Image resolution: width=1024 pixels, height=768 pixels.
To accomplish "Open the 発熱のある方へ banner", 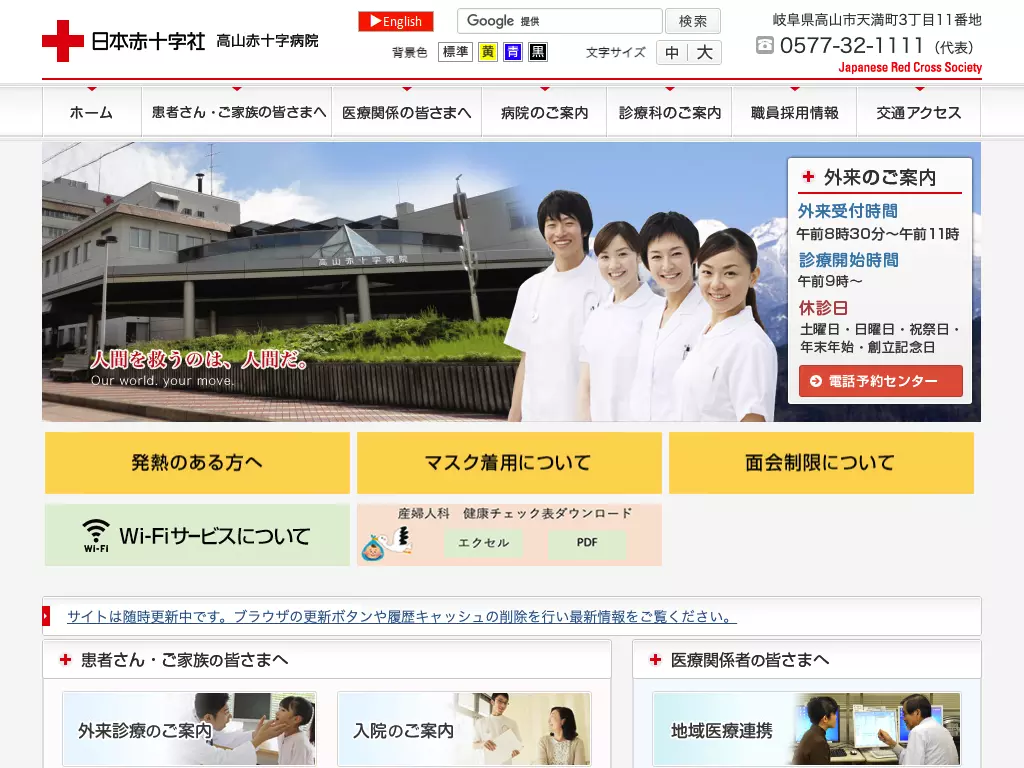I will click(197, 462).
